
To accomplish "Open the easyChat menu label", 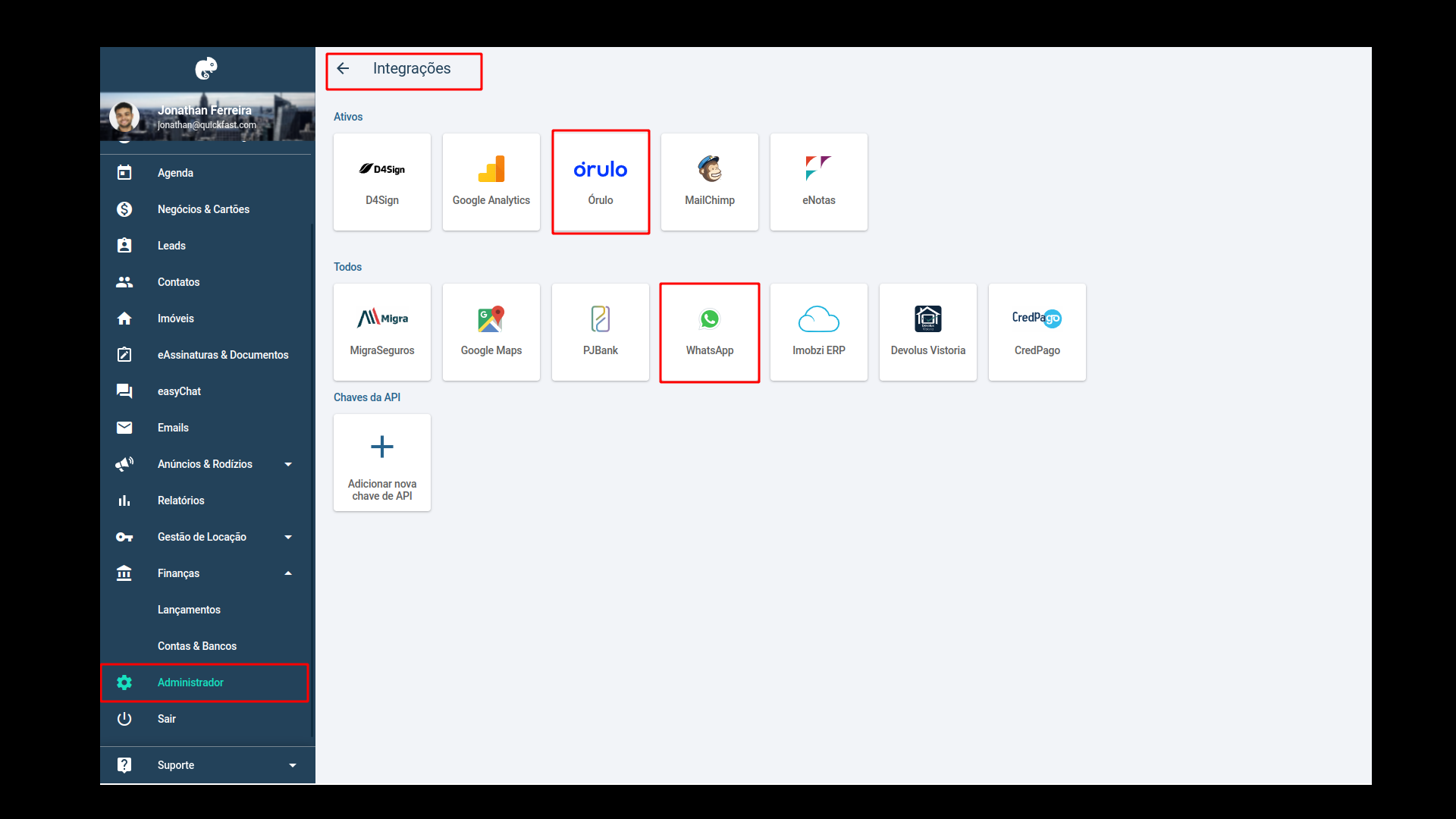I will tap(179, 391).
